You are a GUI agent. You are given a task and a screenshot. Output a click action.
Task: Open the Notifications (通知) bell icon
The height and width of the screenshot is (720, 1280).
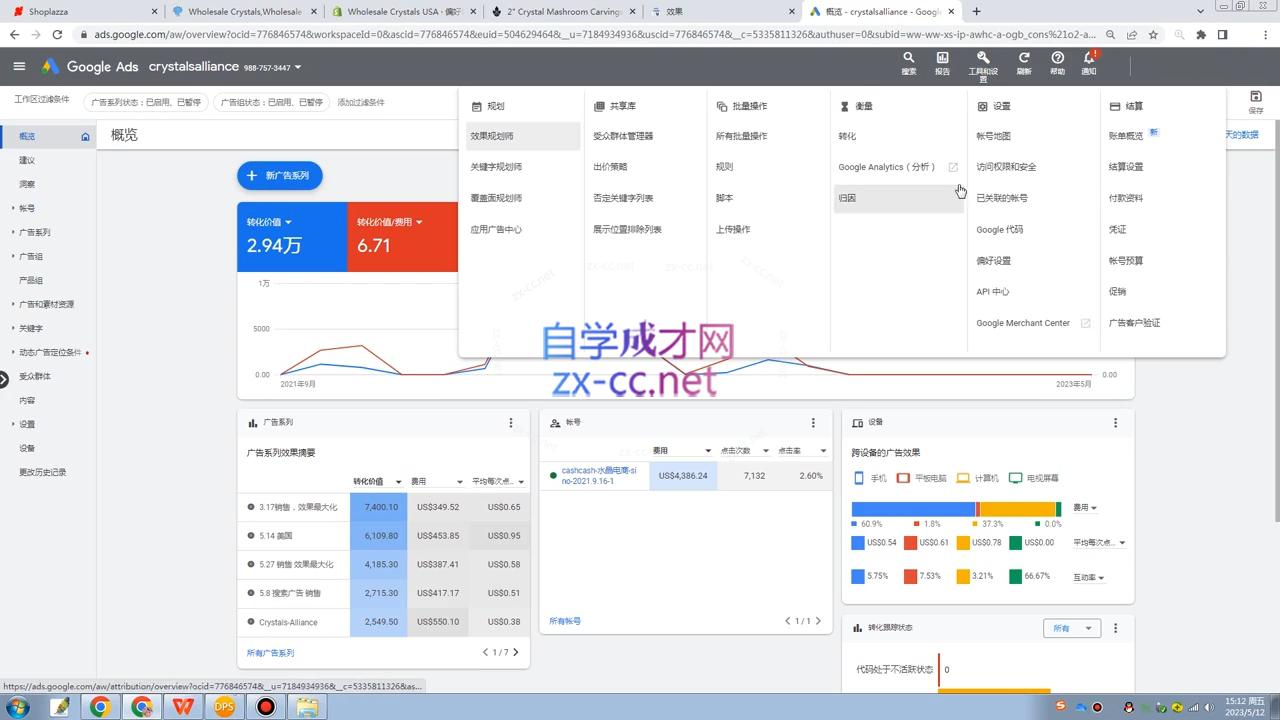pos(1089,63)
